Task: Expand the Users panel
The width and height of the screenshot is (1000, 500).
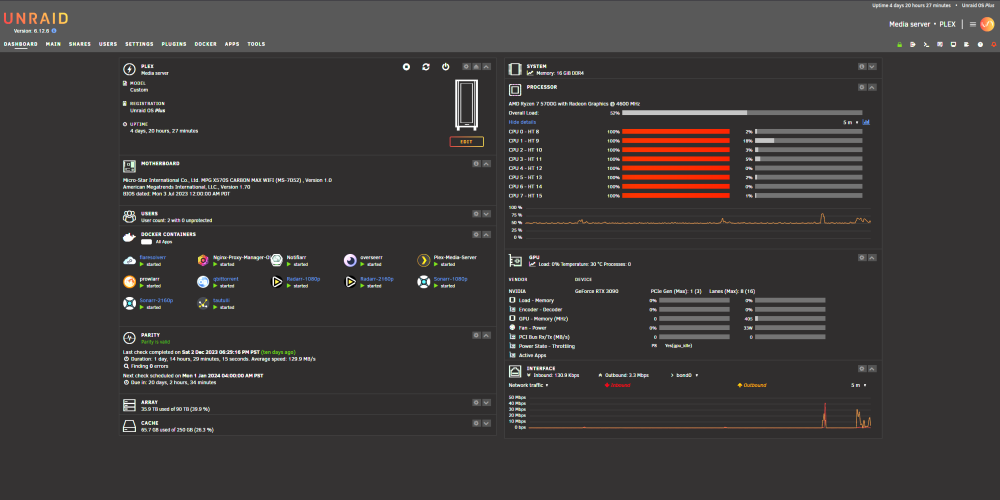Action: 487,214
